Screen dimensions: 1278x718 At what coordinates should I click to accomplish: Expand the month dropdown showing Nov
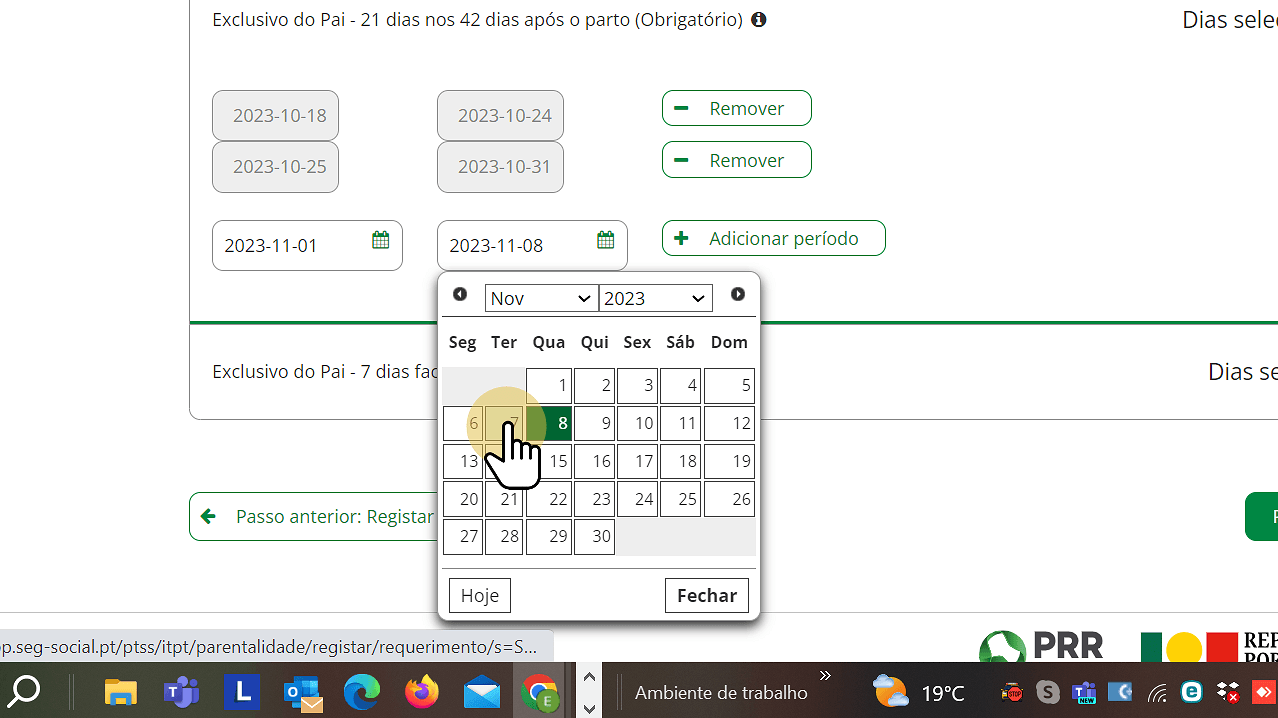point(541,298)
